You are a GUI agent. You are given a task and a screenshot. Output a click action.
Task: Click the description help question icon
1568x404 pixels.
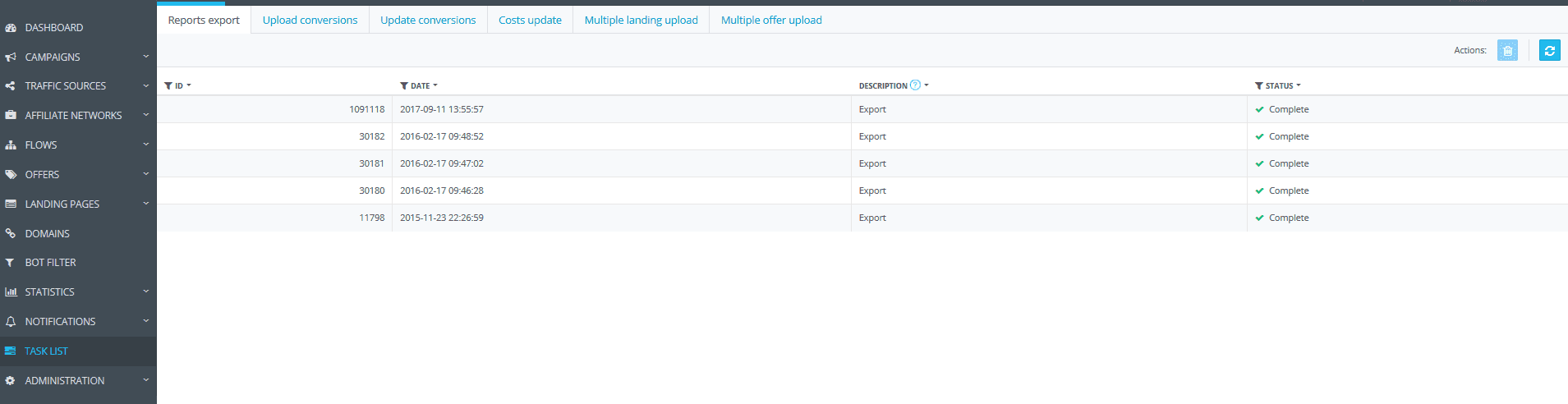(916, 85)
